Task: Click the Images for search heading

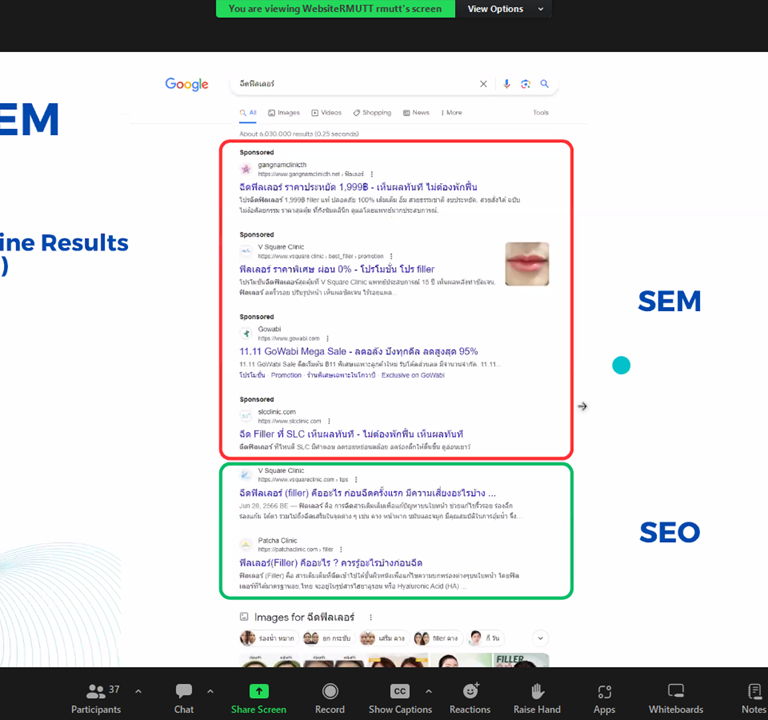Action: click(304, 617)
